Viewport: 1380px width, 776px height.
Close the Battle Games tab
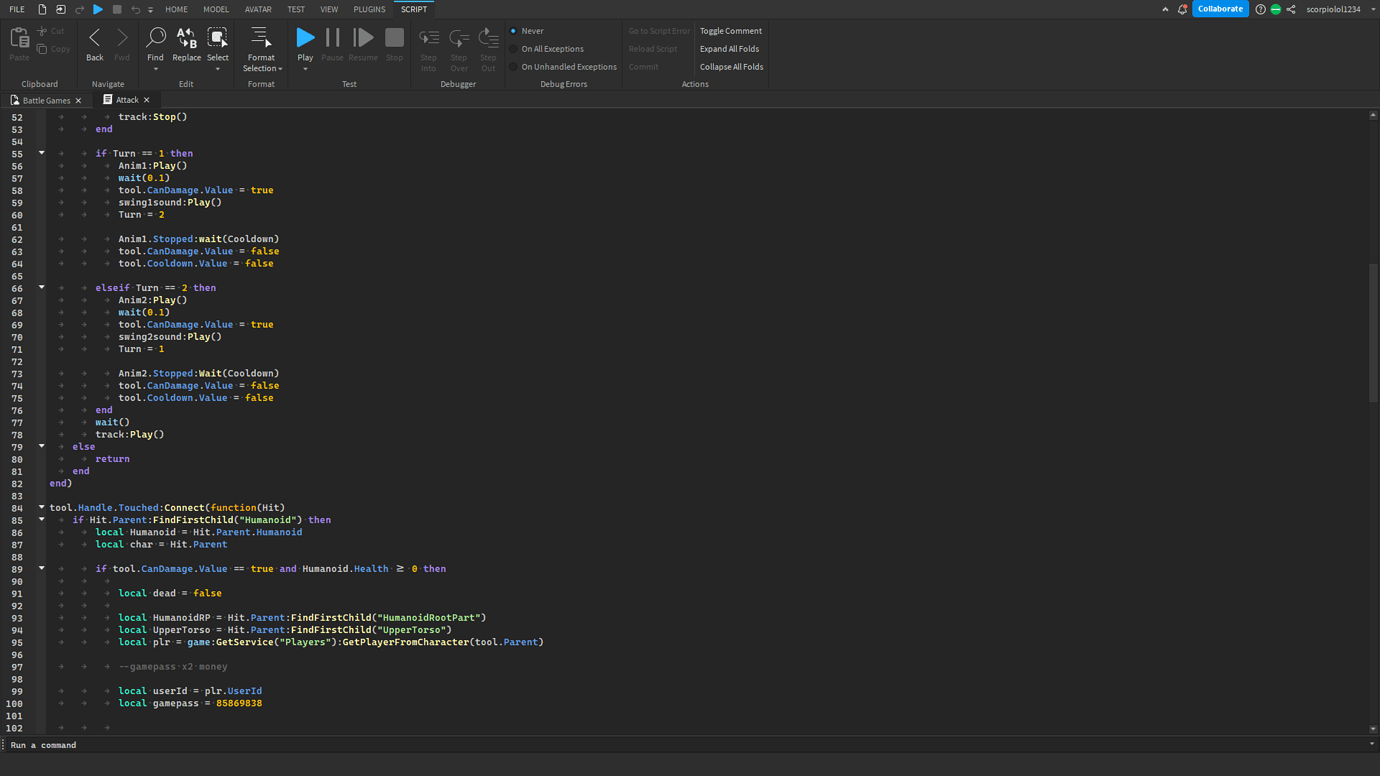point(78,100)
